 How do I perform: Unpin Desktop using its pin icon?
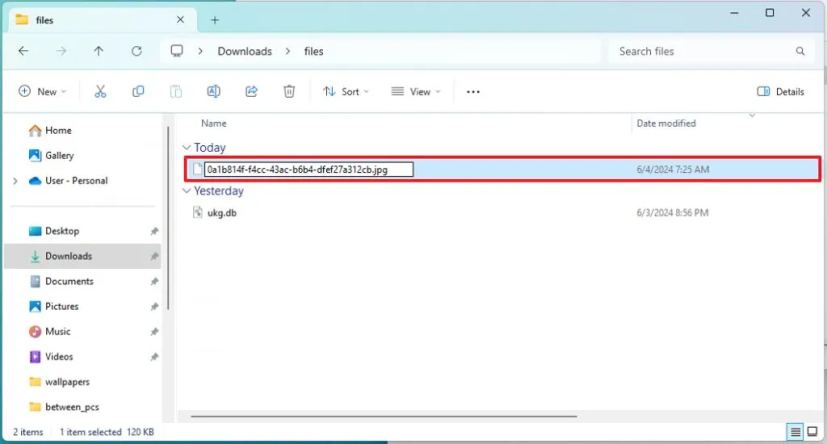[154, 231]
